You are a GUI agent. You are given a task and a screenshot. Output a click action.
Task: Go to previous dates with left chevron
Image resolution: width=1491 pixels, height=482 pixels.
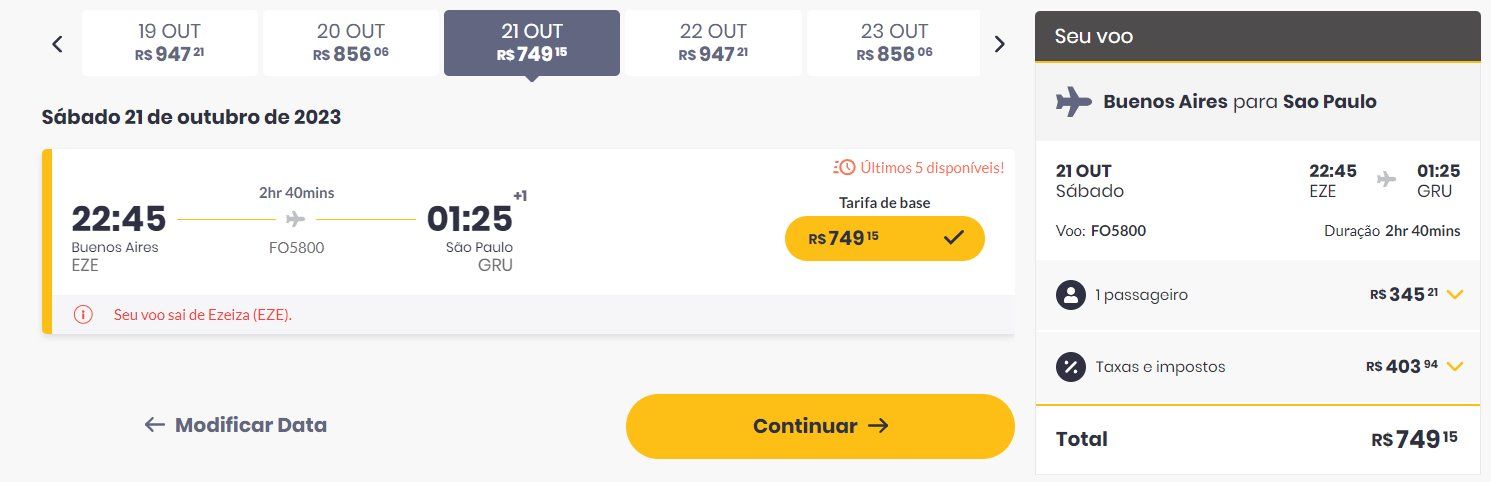pyautogui.click(x=57, y=43)
